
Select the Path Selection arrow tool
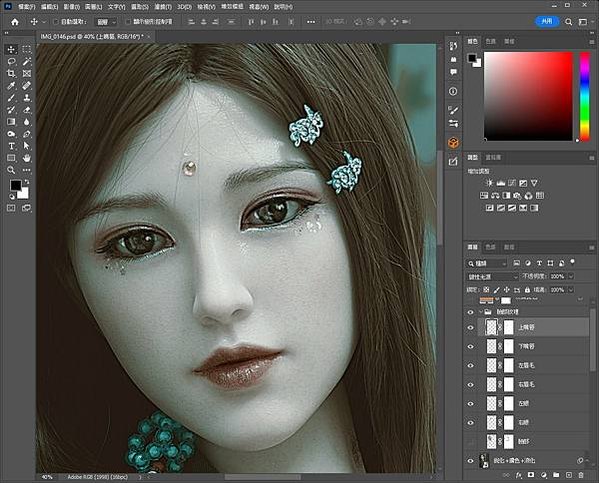tap(26, 146)
